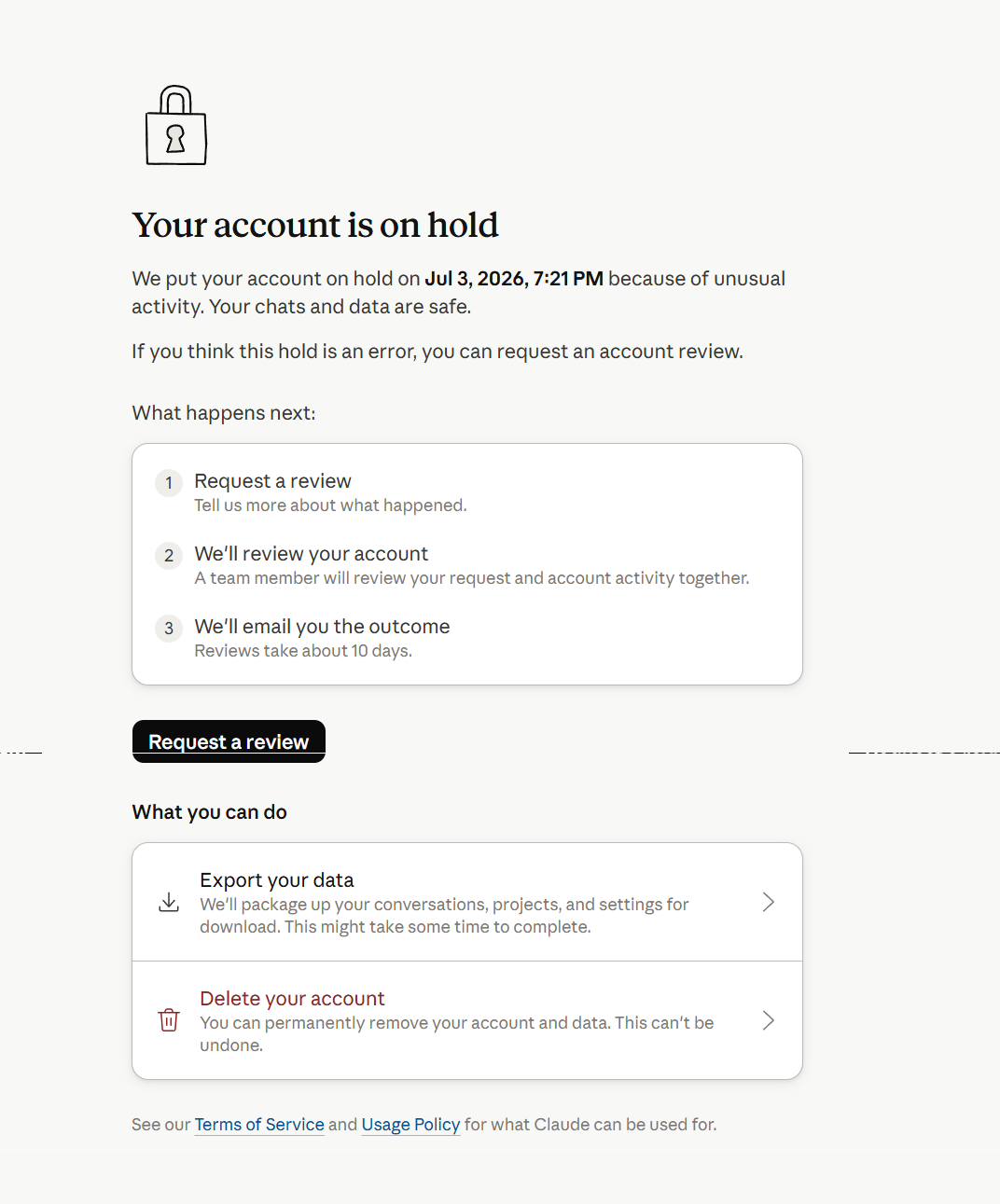Image resolution: width=1000 pixels, height=1204 pixels.
Task: Click the permanent removal warning text
Action: (x=457, y=1034)
